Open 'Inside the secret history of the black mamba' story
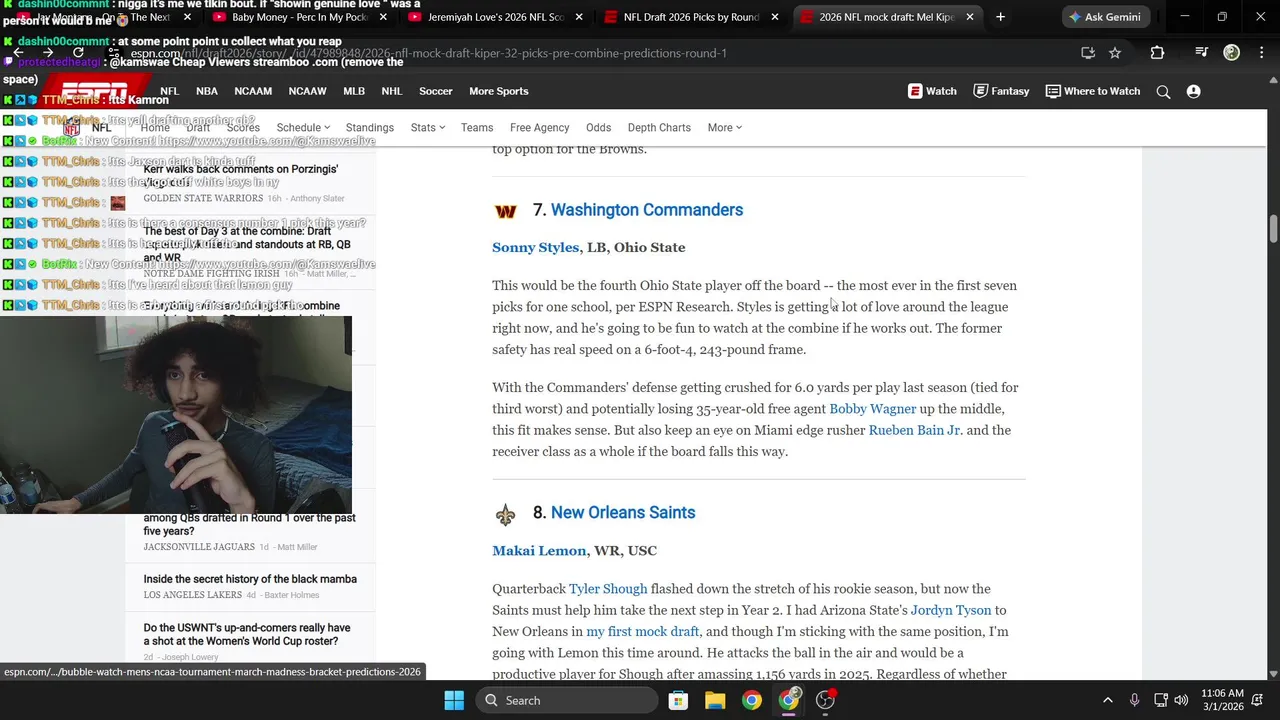This screenshot has width=1280, height=720. pyautogui.click(x=250, y=579)
